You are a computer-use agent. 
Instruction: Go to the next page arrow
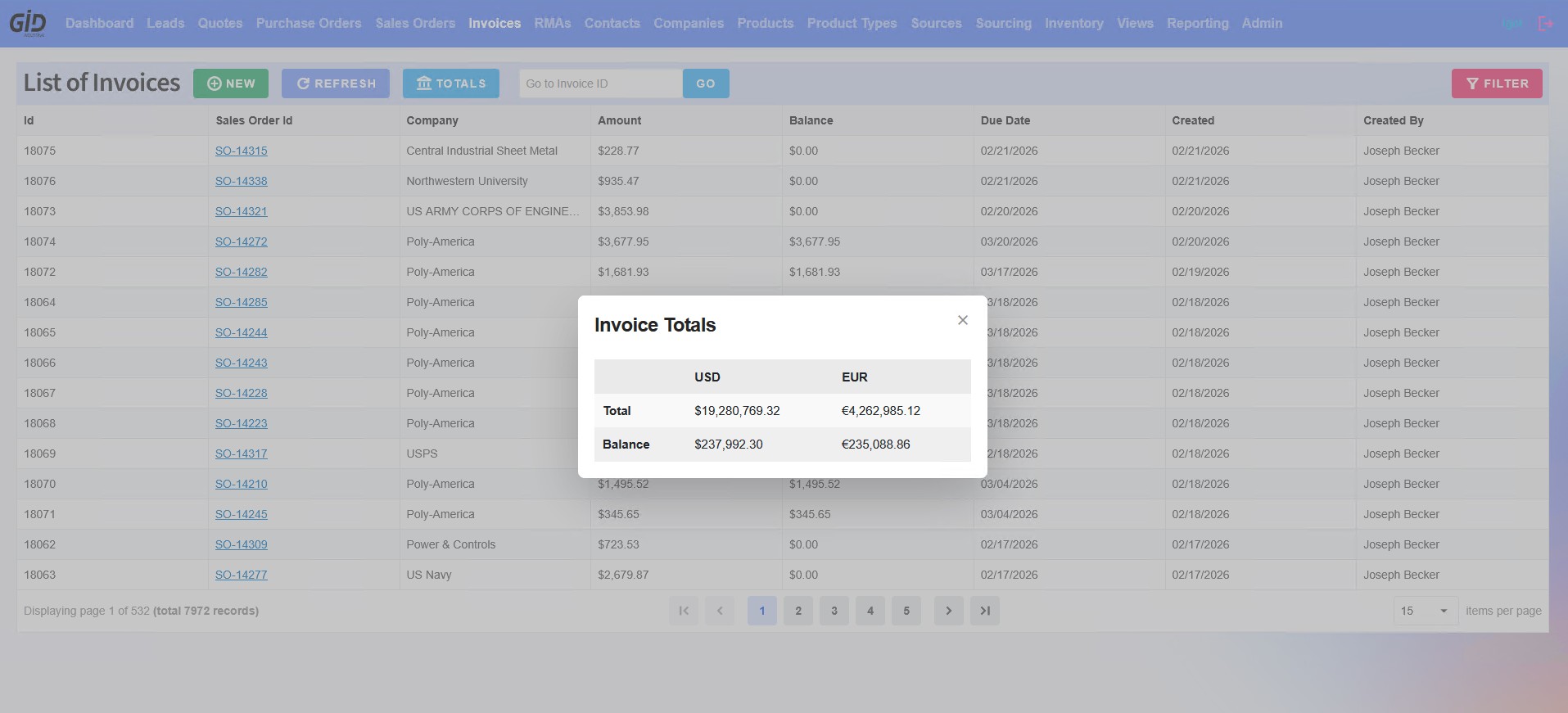(x=949, y=611)
